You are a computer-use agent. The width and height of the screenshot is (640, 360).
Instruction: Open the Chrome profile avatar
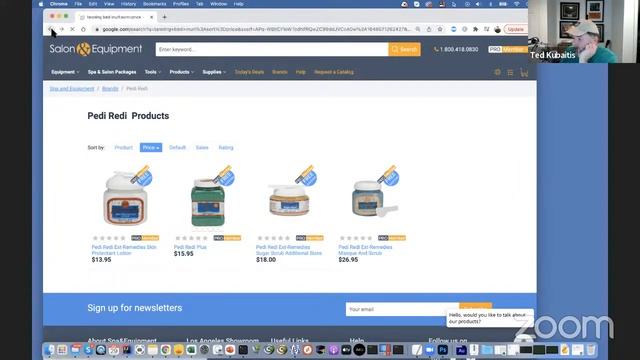pos(498,29)
